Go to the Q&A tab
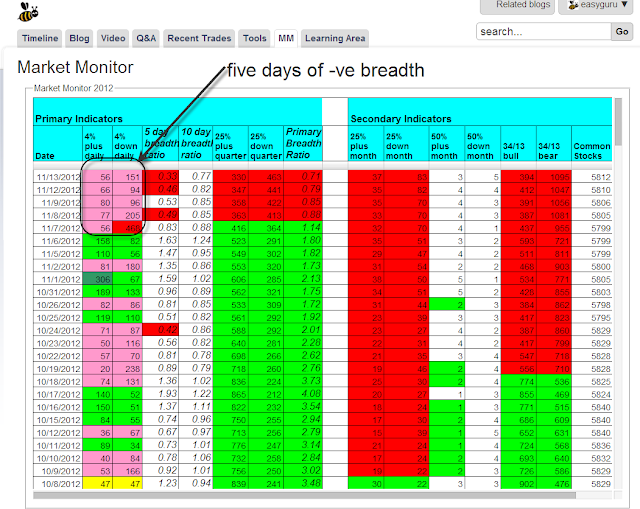The width and height of the screenshot is (640, 509). [x=146, y=38]
